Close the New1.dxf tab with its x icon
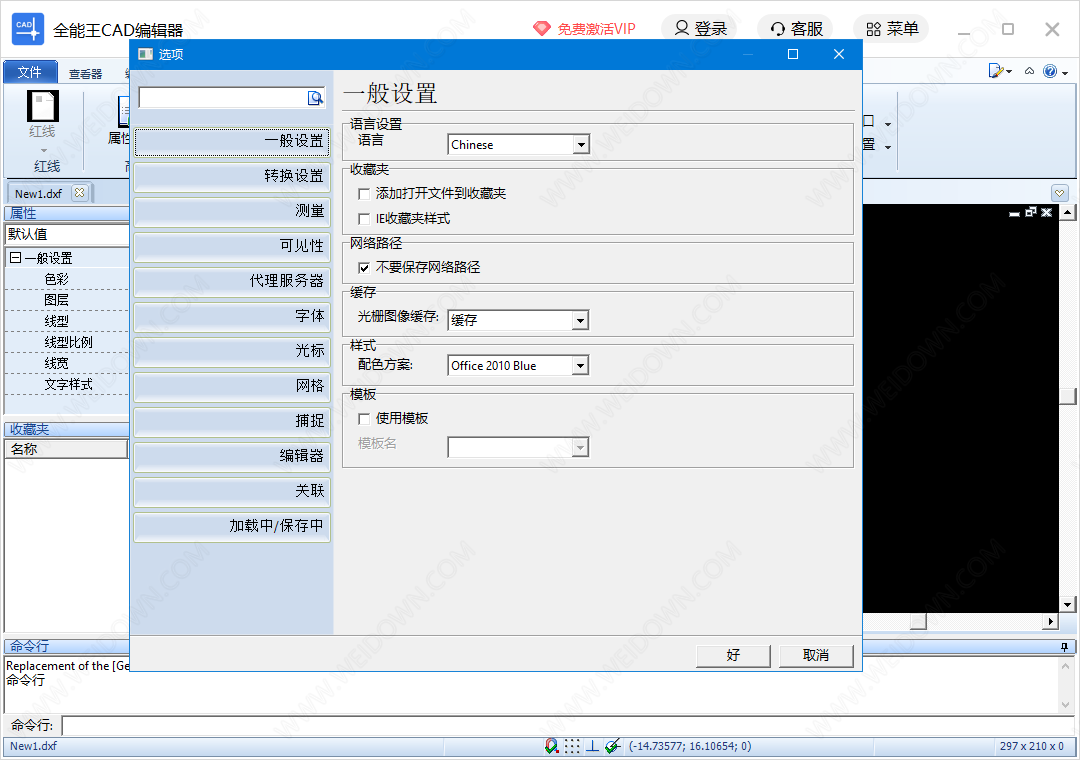 pos(79,193)
